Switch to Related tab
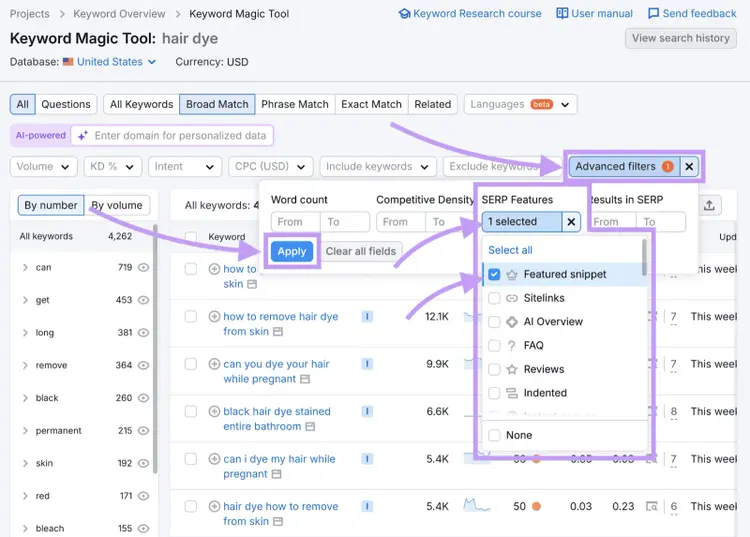Image resolution: width=750 pixels, height=537 pixels. point(432,104)
